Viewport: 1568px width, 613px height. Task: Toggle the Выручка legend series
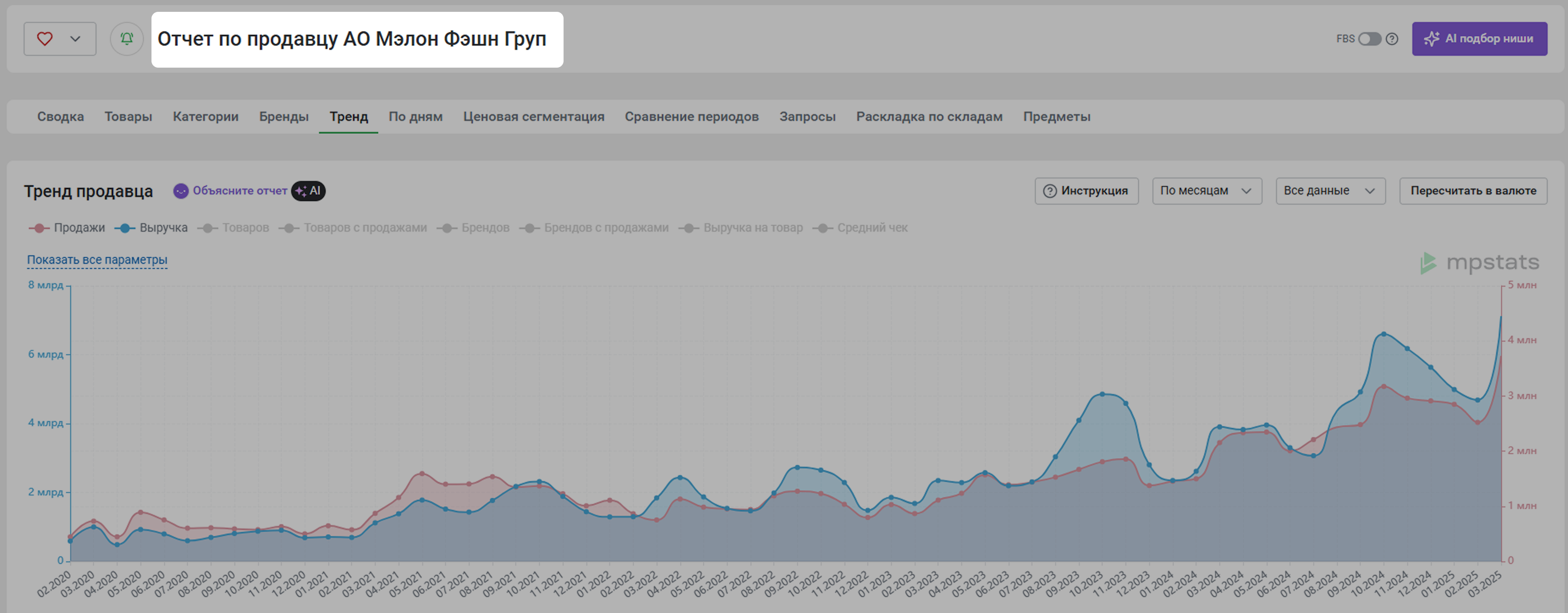point(151,227)
